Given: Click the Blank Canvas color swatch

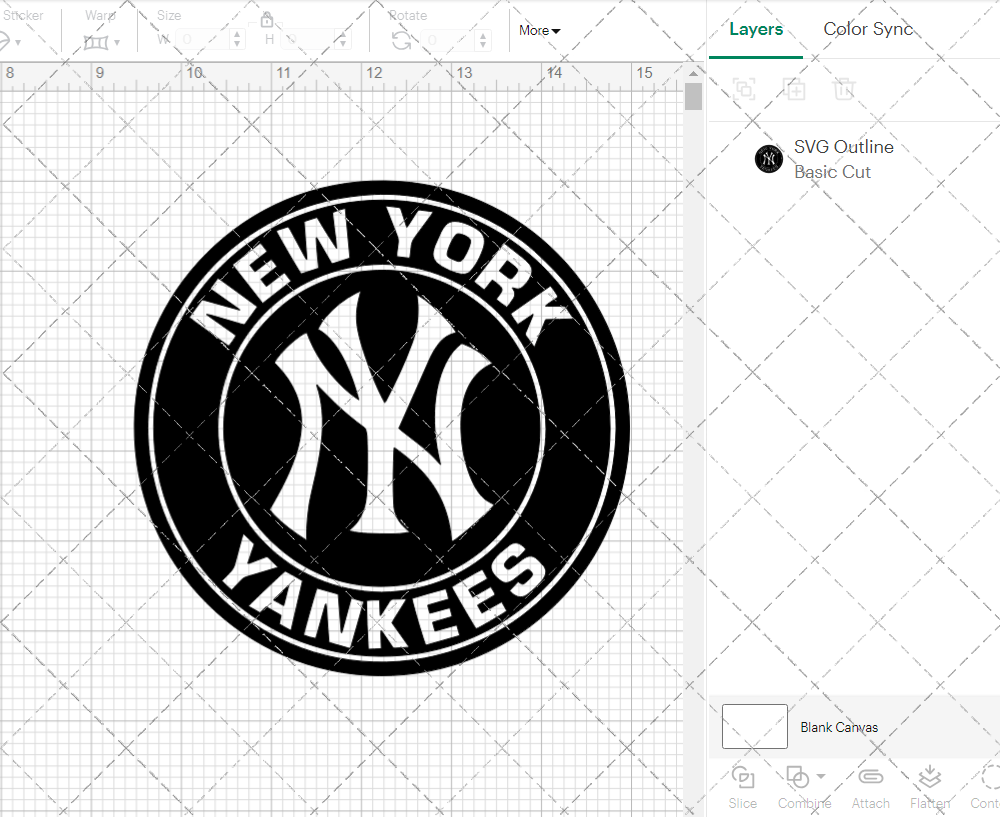Looking at the screenshot, I should tap(754, 726).
